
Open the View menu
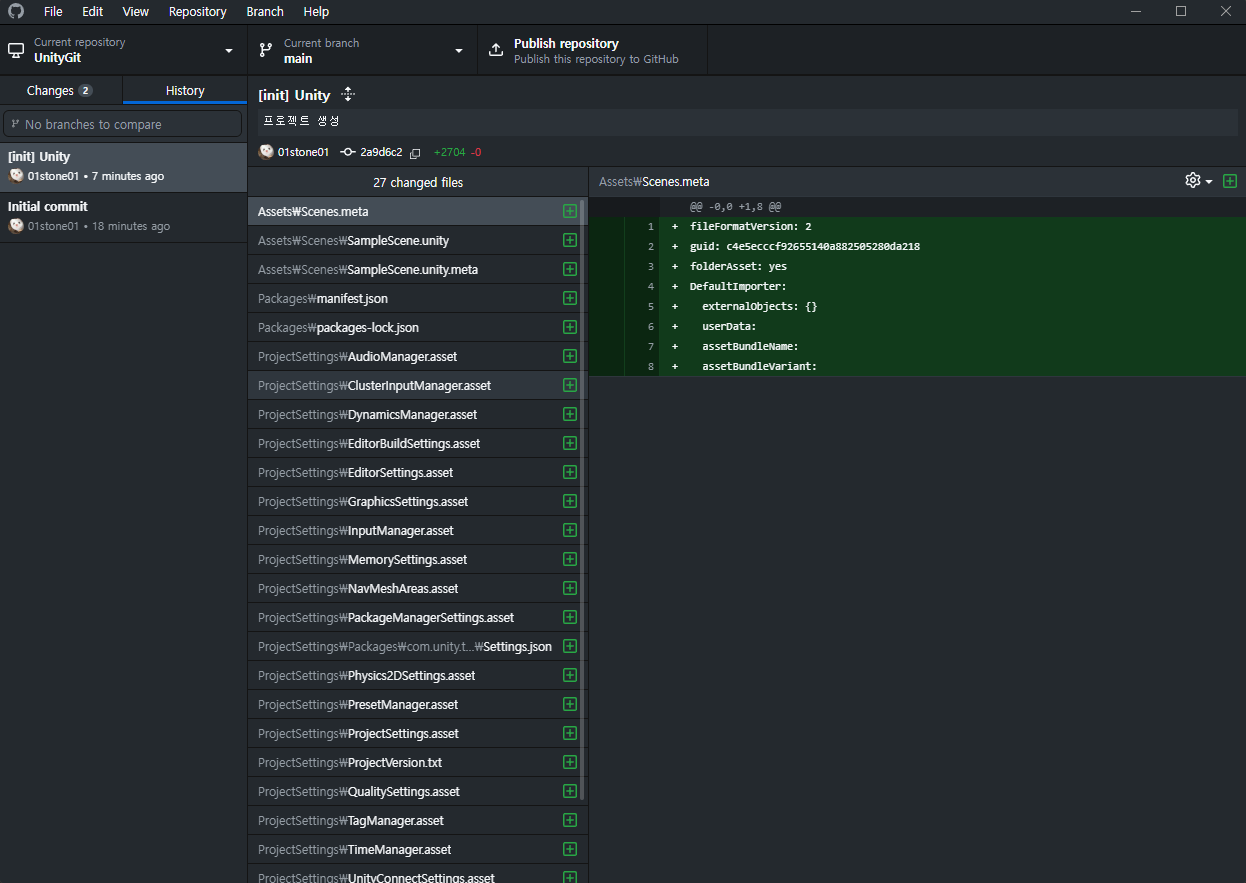[136, 11]
